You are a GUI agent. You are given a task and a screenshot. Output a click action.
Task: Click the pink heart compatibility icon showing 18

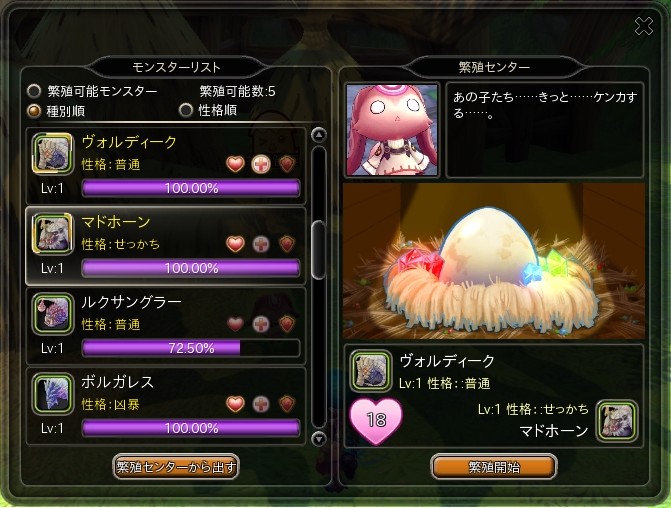[376, 420]
